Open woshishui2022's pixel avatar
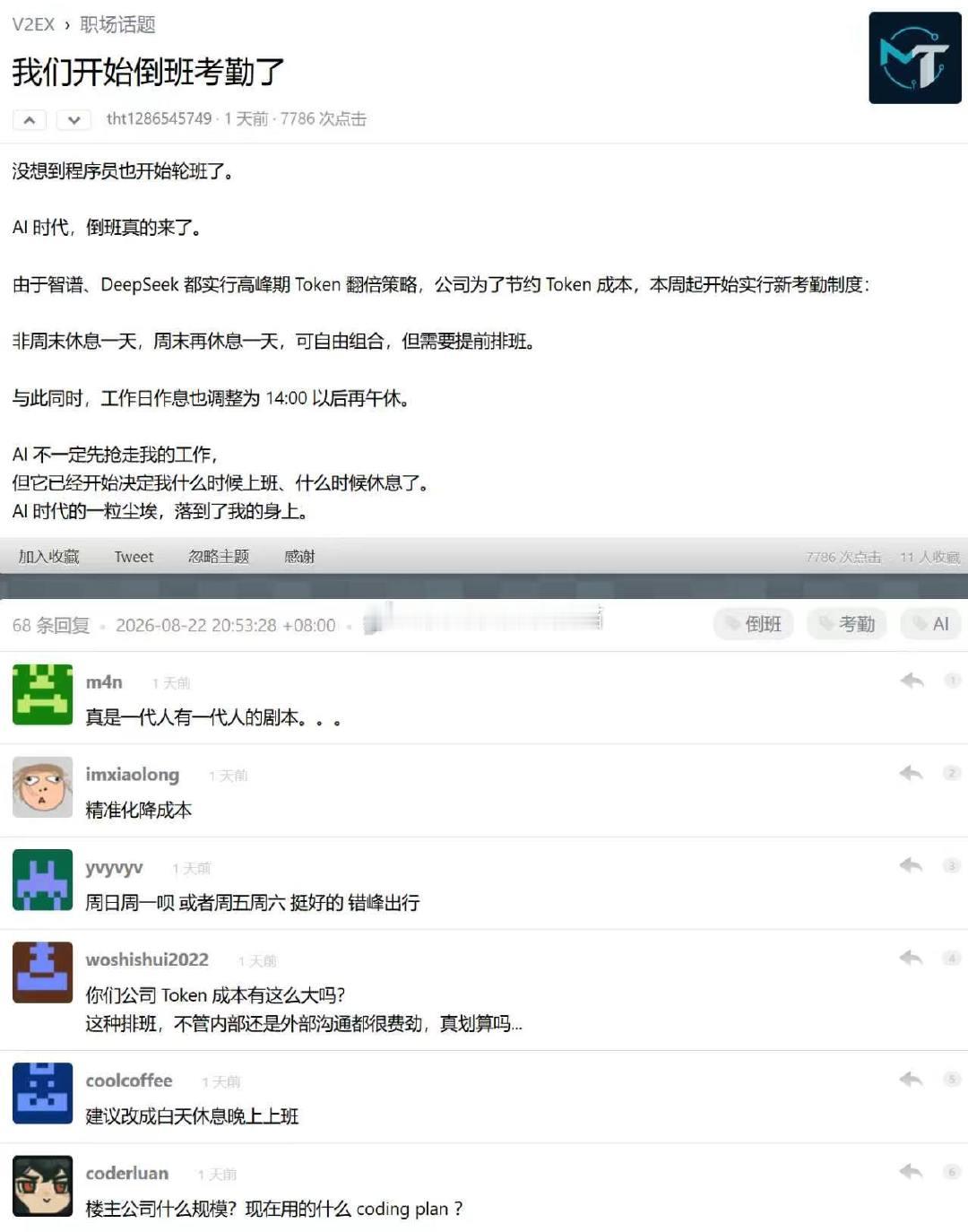This screenshot has width=968, height=1232. coord(42,972)
